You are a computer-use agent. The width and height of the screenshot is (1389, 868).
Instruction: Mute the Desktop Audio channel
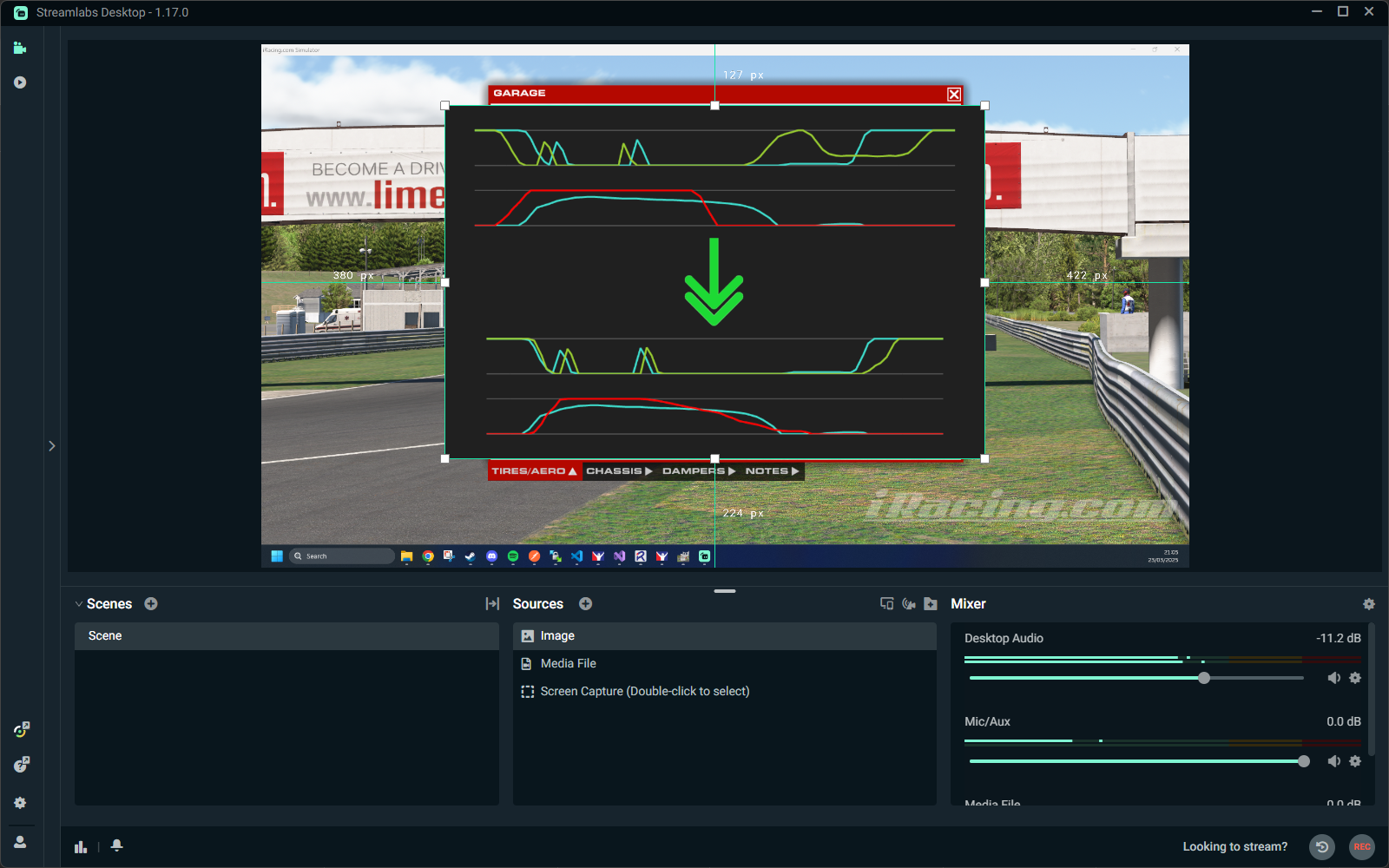coord(1334,678)
